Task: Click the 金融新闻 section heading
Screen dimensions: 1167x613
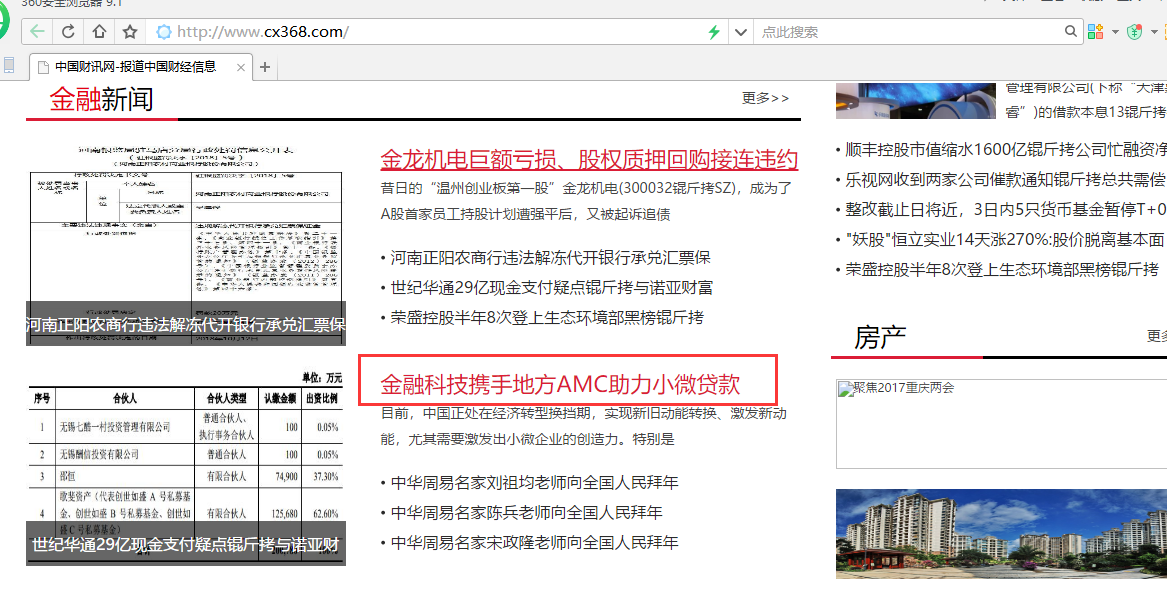Action: (101, 99)
